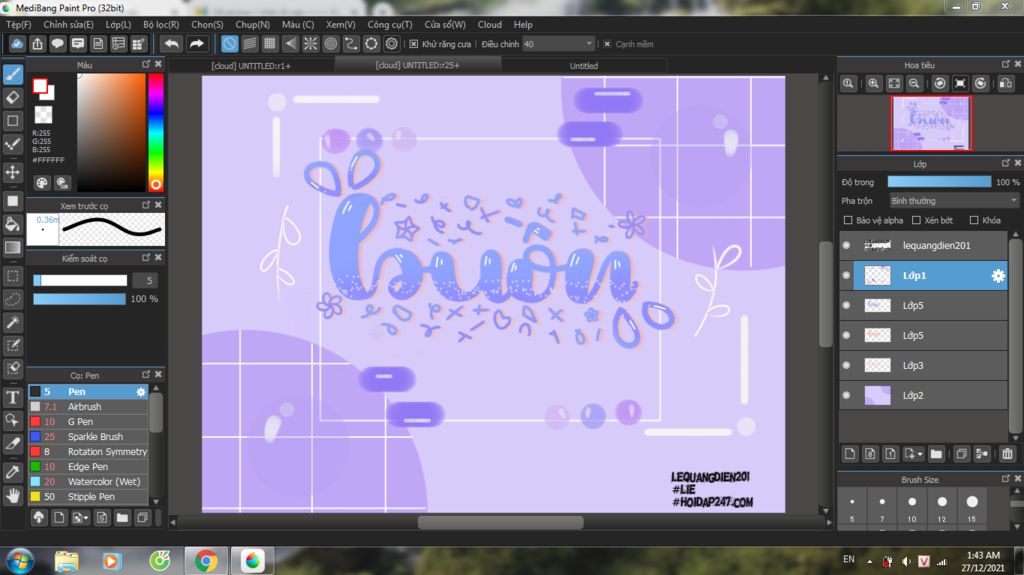Open the Windows Start button
The height and width of the screenshot is (575, 1024).
coord(20,561)
